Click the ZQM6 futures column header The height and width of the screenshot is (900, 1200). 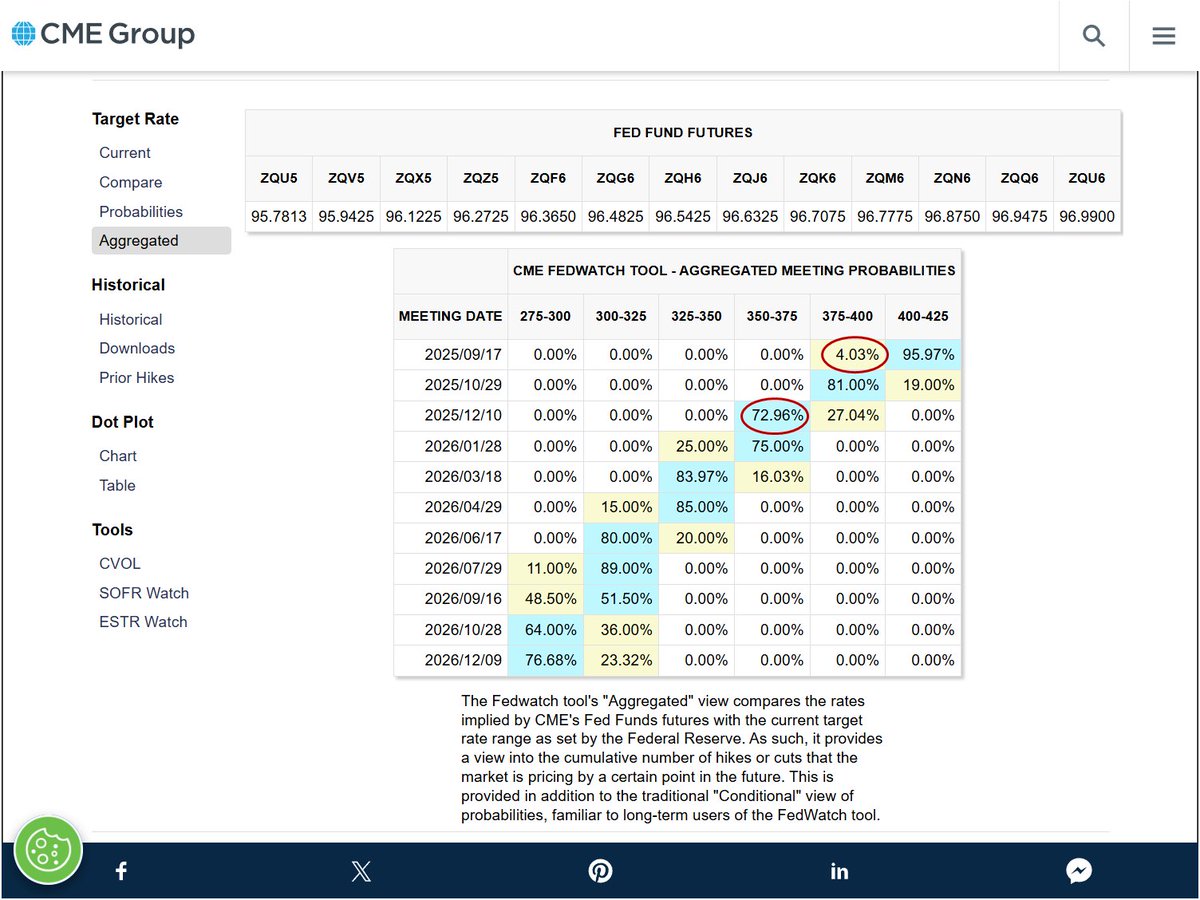point(884,178)
